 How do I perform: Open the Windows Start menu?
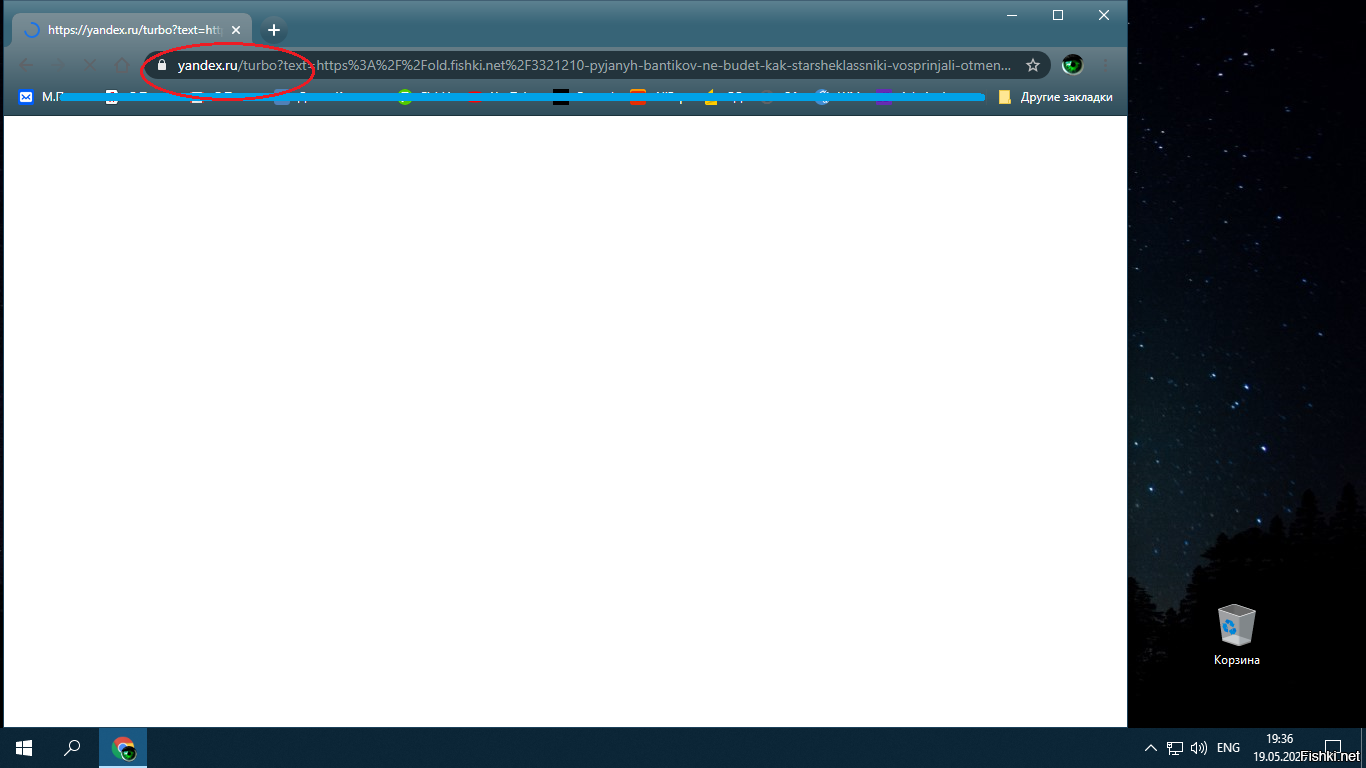click(x=24, y=748)
